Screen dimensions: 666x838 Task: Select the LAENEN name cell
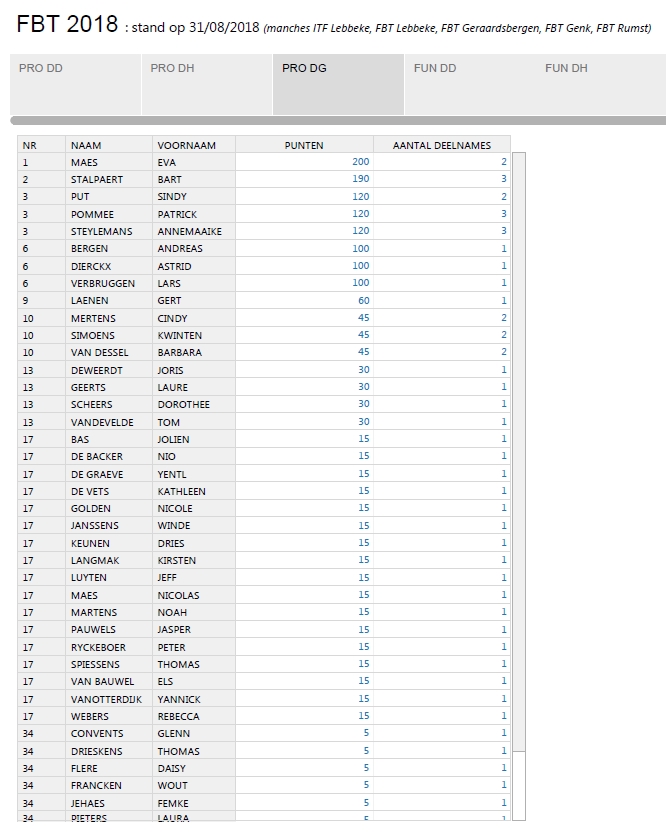[109, 300]
